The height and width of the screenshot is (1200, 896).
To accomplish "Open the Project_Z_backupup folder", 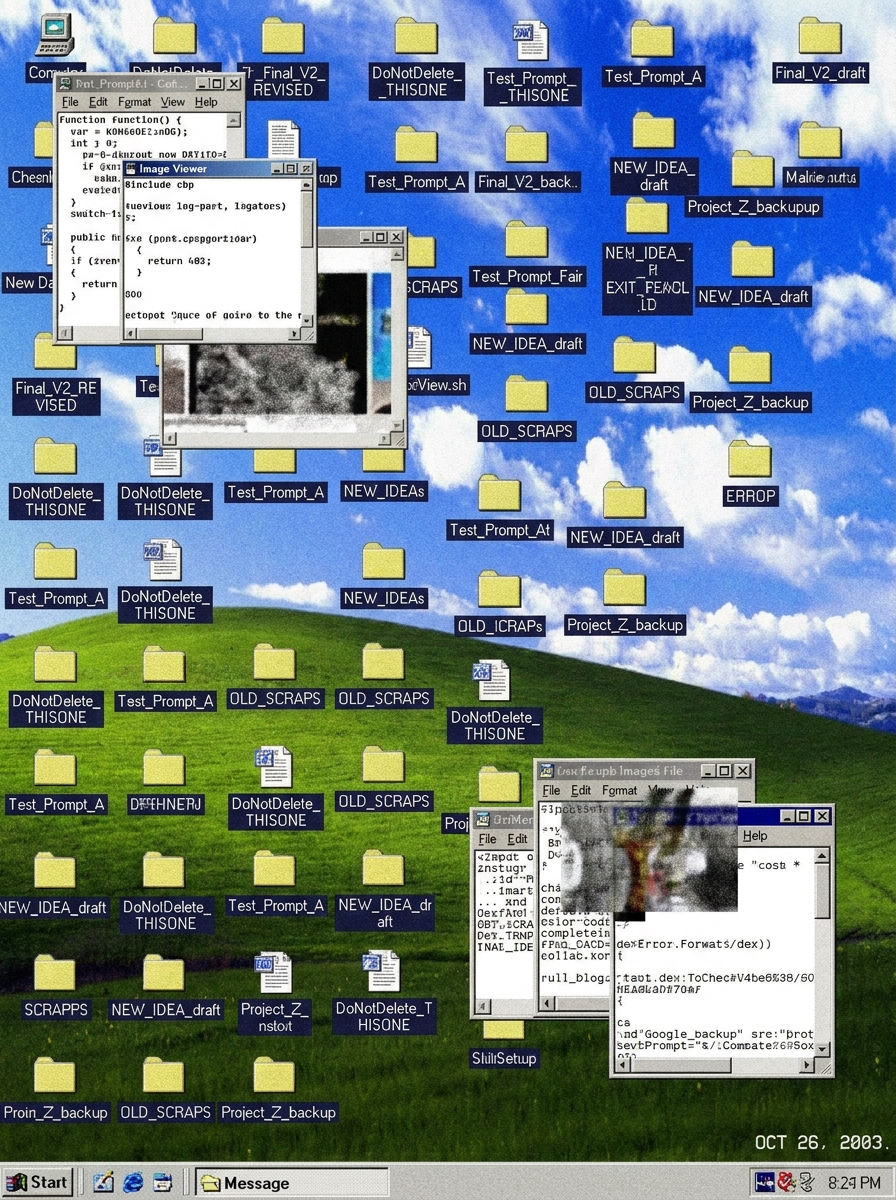I will click(x=752, y=170).
